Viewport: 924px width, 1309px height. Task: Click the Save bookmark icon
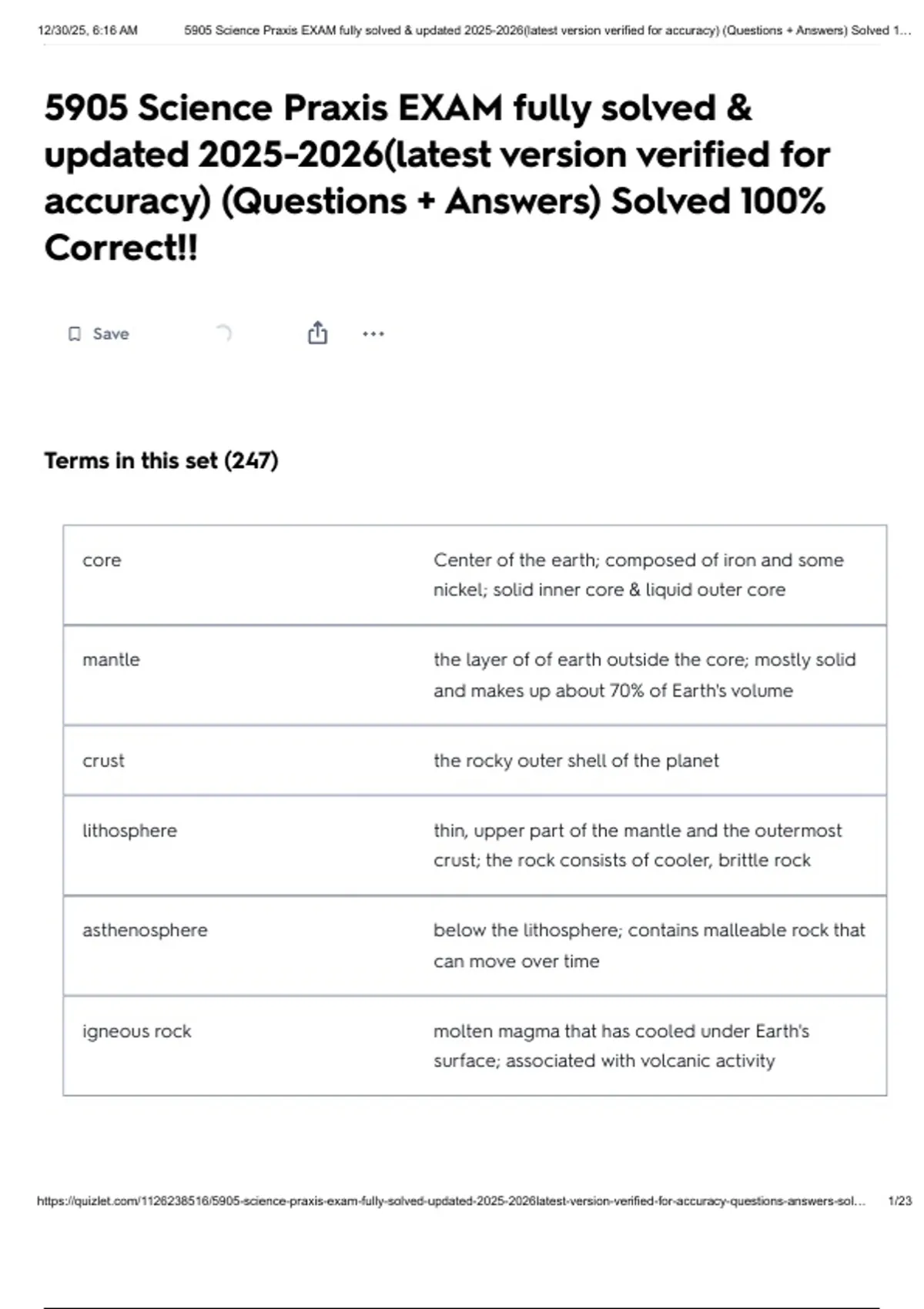pos(75,333)
